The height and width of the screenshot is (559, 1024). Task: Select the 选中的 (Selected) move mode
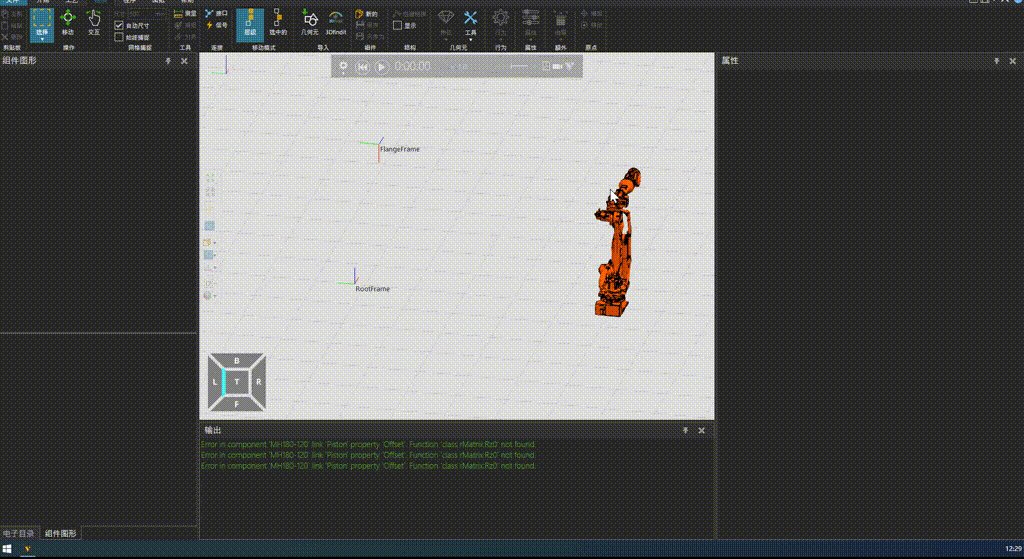click(278, 22)
